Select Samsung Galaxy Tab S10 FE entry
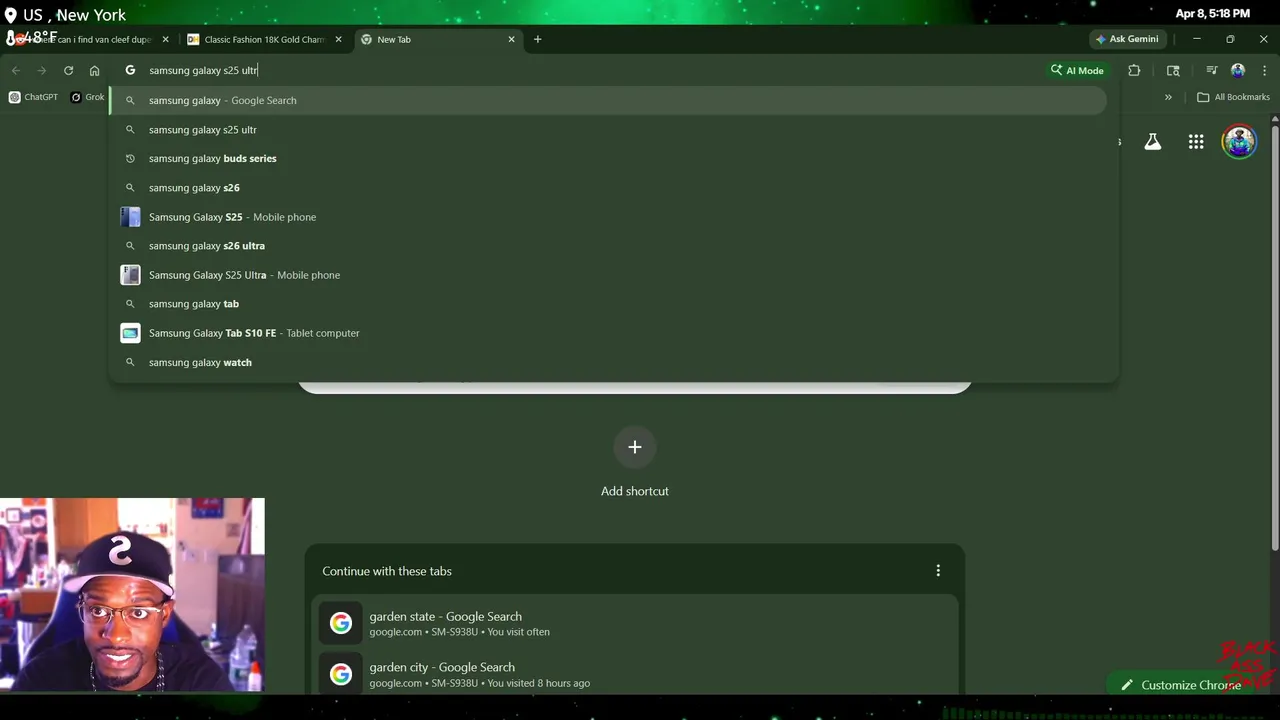 [608, 333]
